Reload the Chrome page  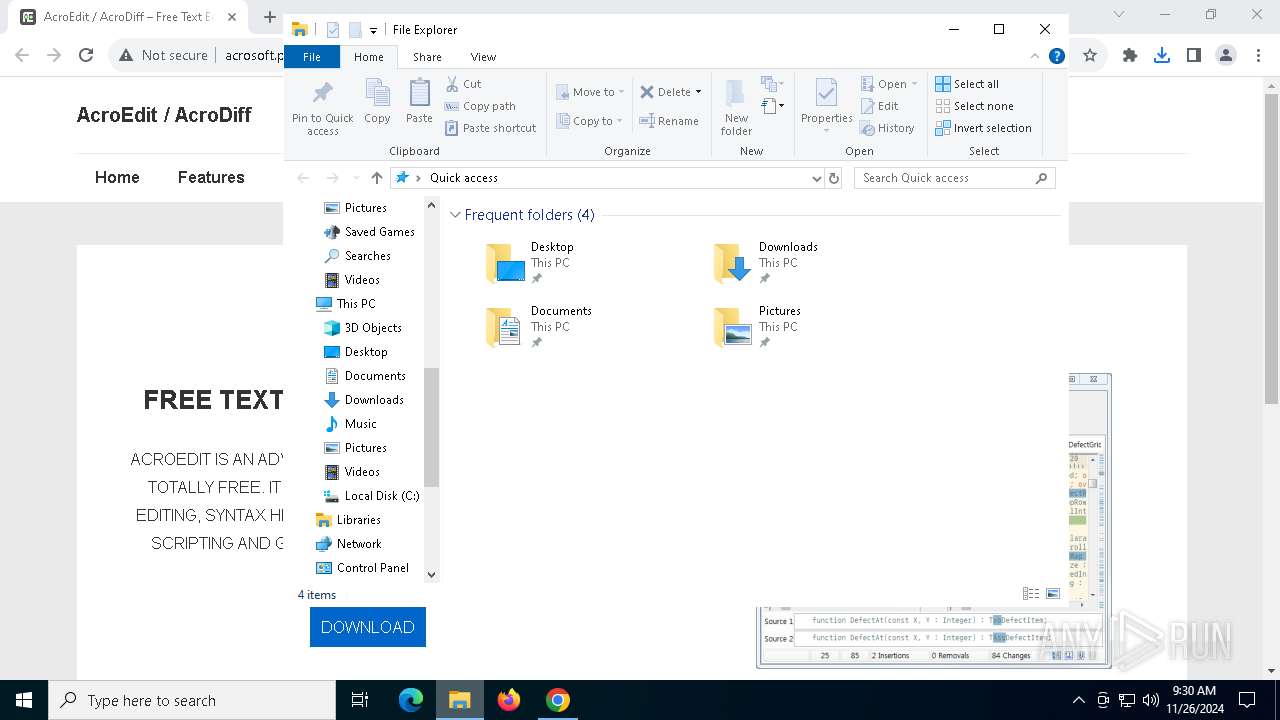(86, 56)
